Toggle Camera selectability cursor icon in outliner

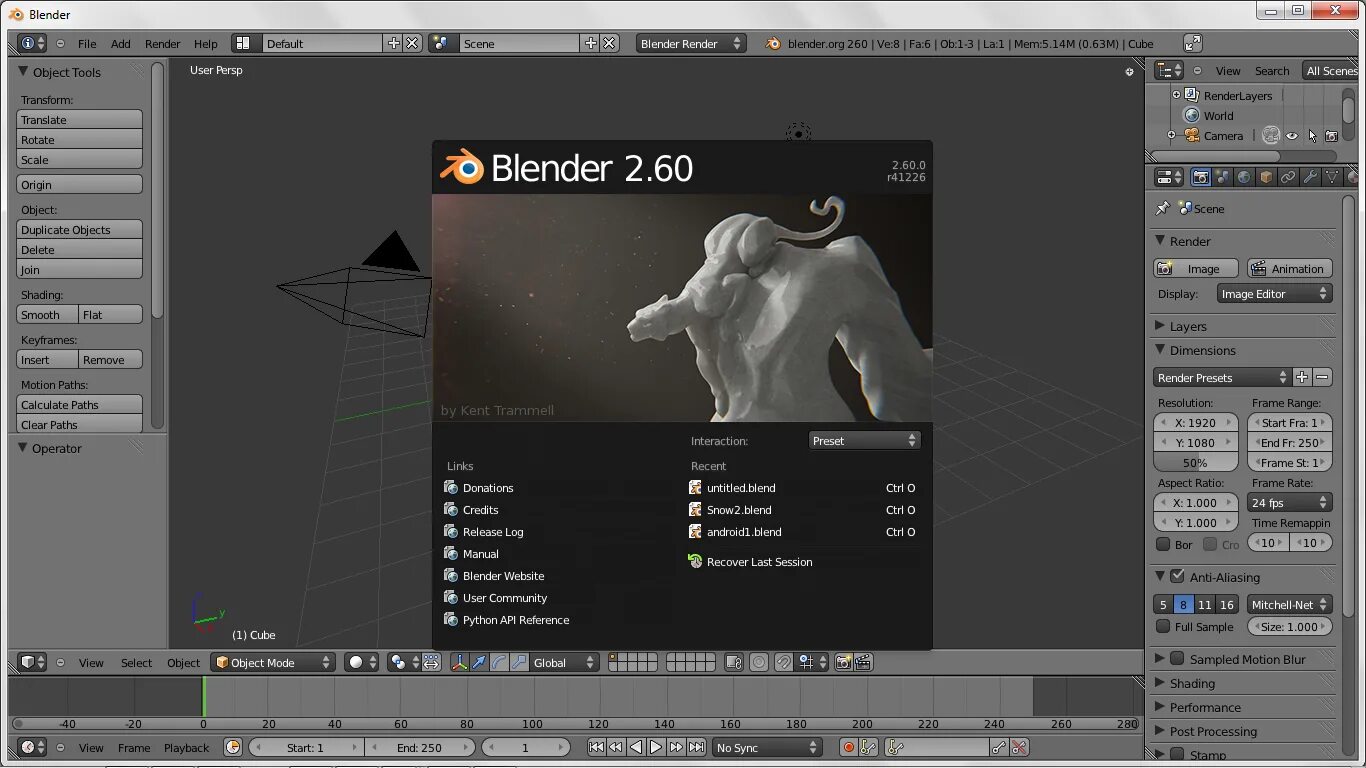(x=1312, y=136)
